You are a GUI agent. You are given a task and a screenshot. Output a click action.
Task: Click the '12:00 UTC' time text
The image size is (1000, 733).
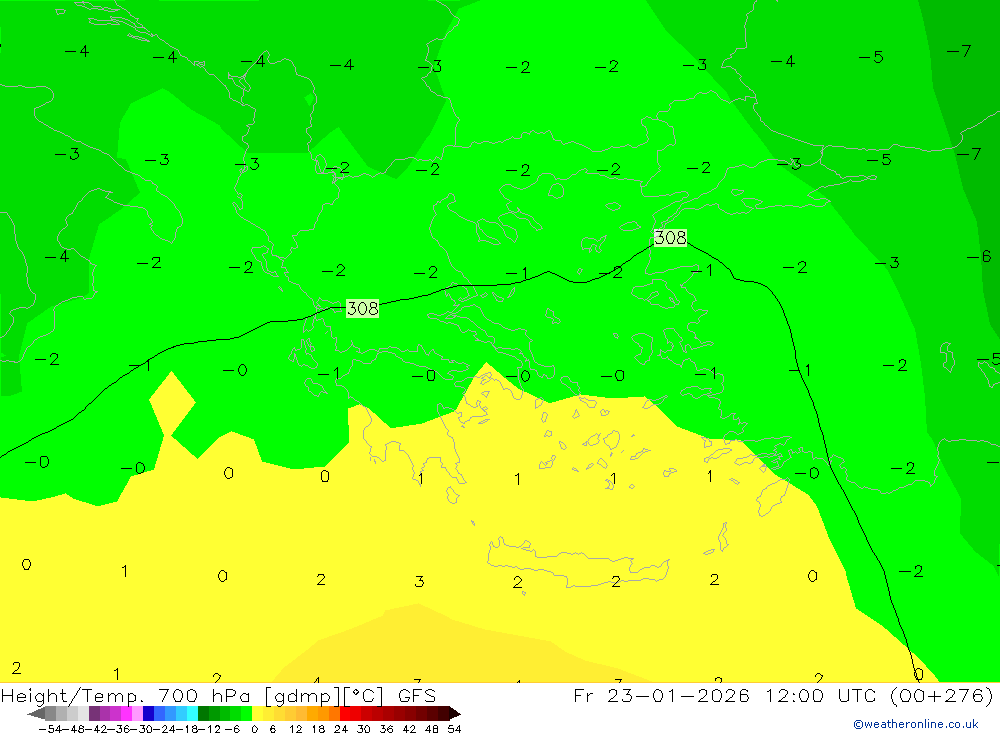(x=823, y=695)
